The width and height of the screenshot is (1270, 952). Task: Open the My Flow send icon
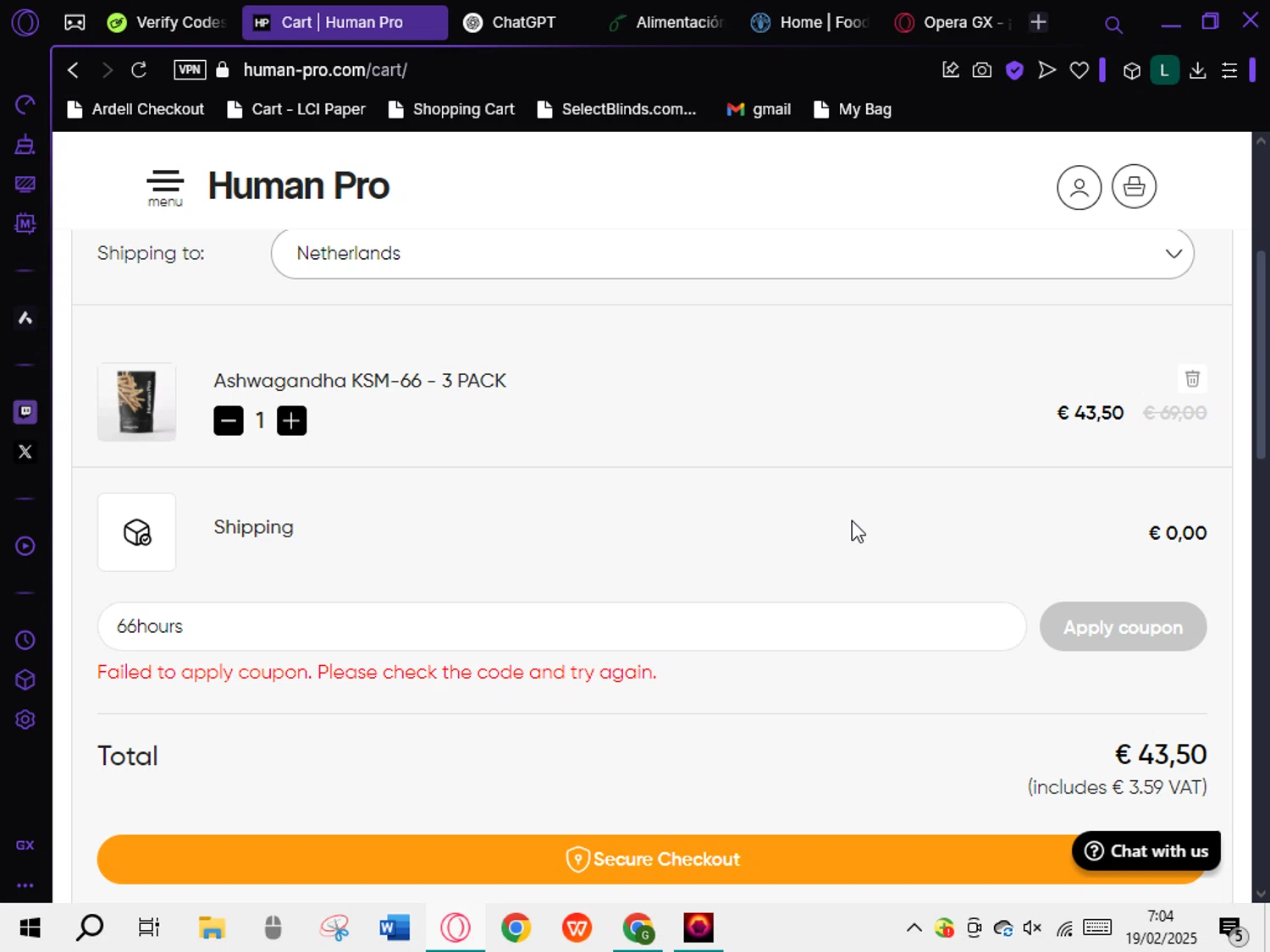point(1047,70)
